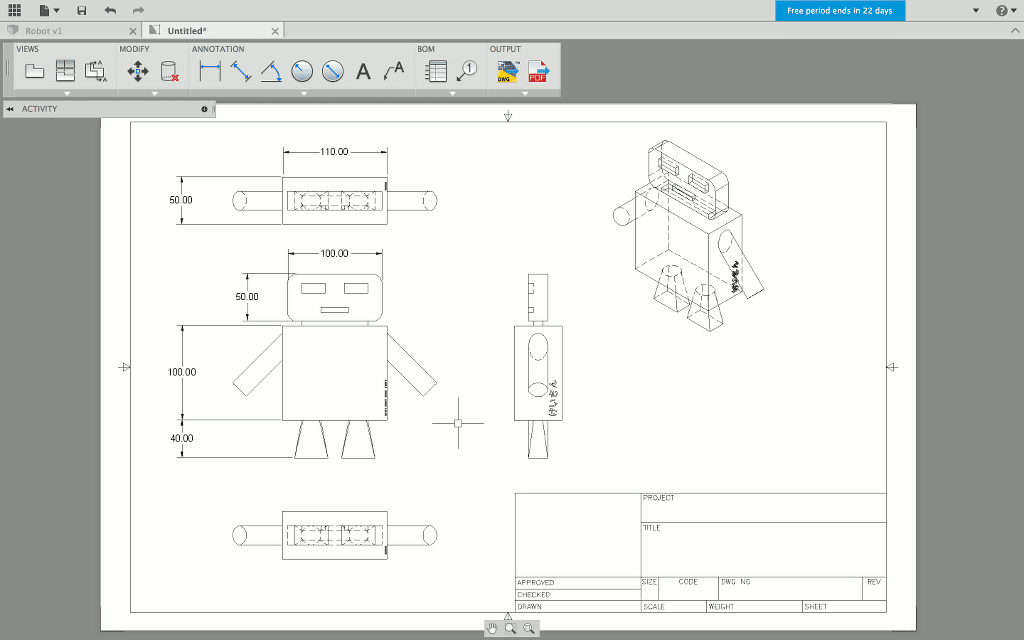Viewport: 1024px width, 640px height.
Task: Click the CODE field in title block
Action: (x=688, y=588)
